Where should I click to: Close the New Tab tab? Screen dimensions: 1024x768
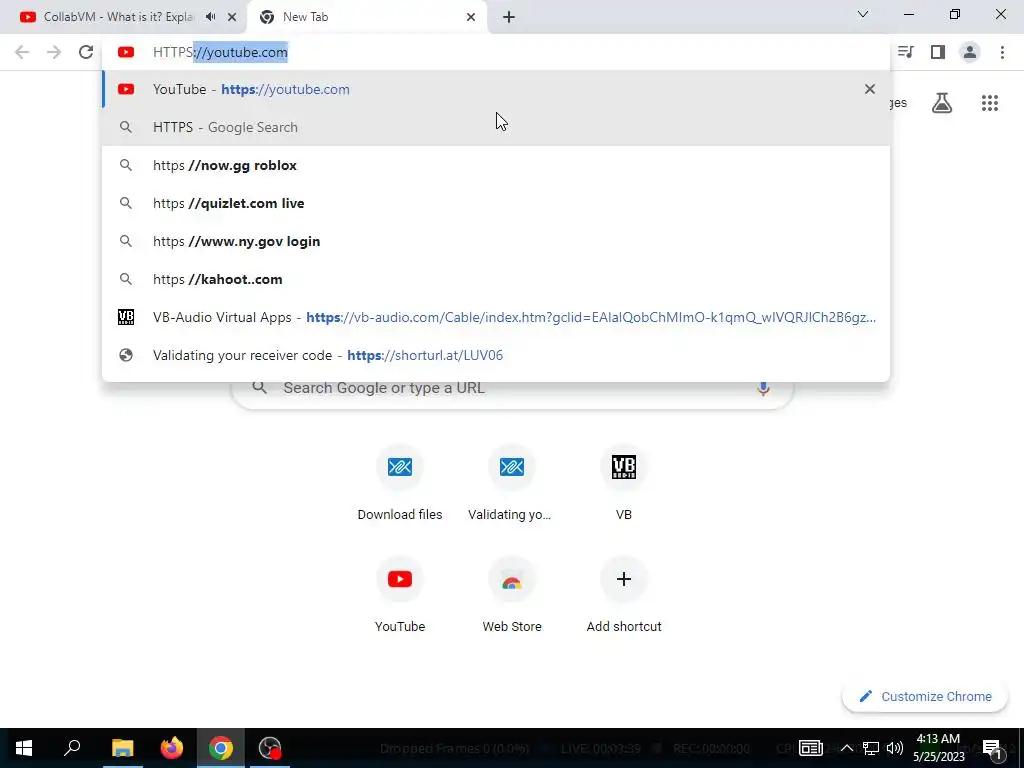pos(471,17)
